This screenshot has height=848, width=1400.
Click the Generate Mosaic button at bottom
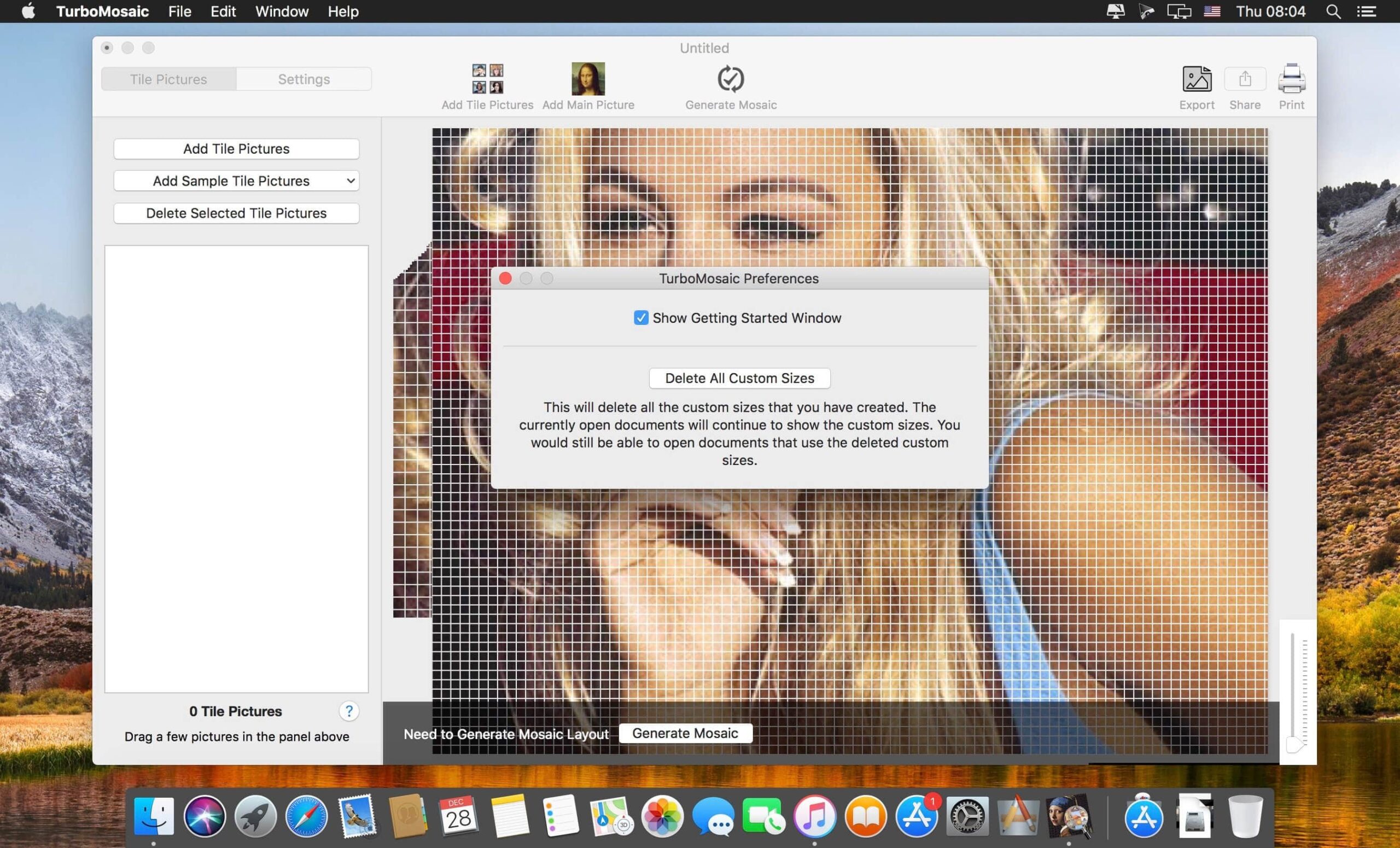coord(685,733)
